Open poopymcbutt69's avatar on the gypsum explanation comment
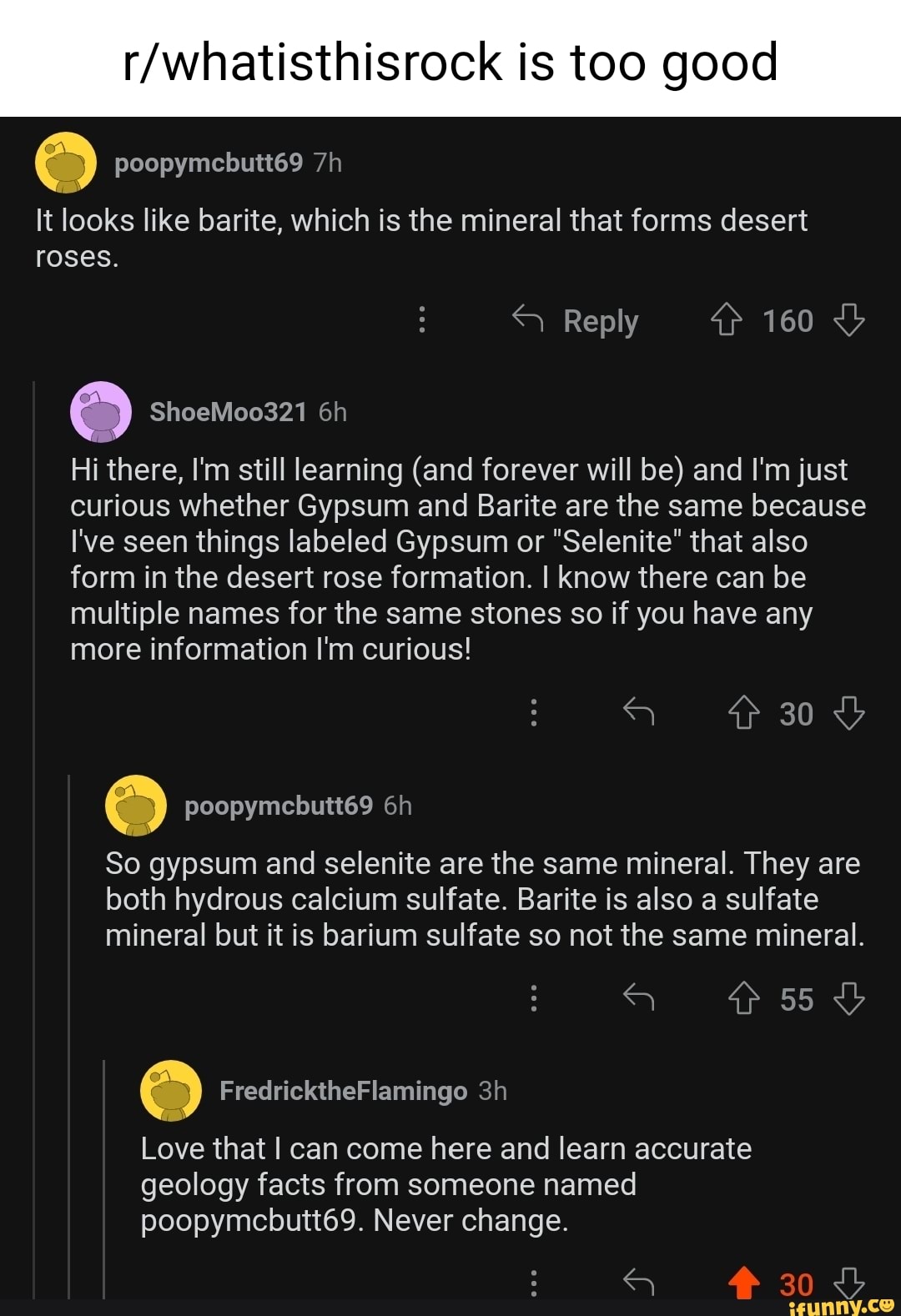 click(x=136, y=806)
